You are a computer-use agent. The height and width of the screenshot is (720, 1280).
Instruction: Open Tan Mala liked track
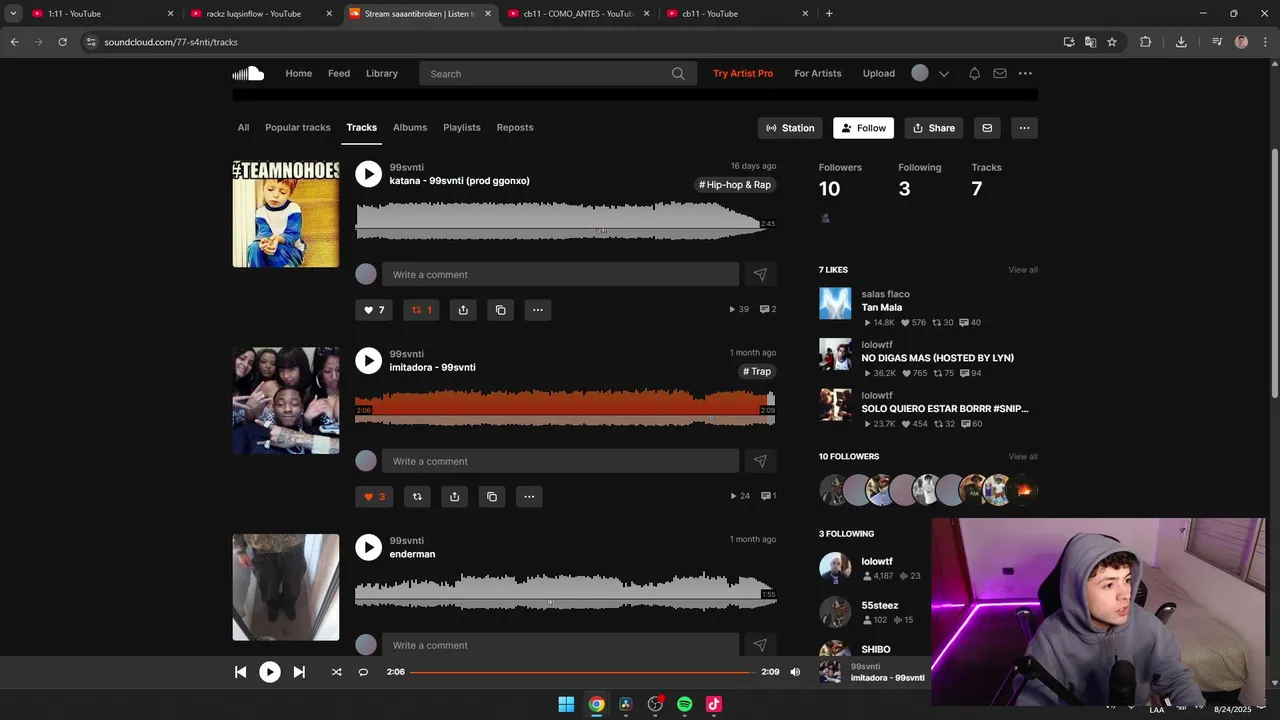882,308
